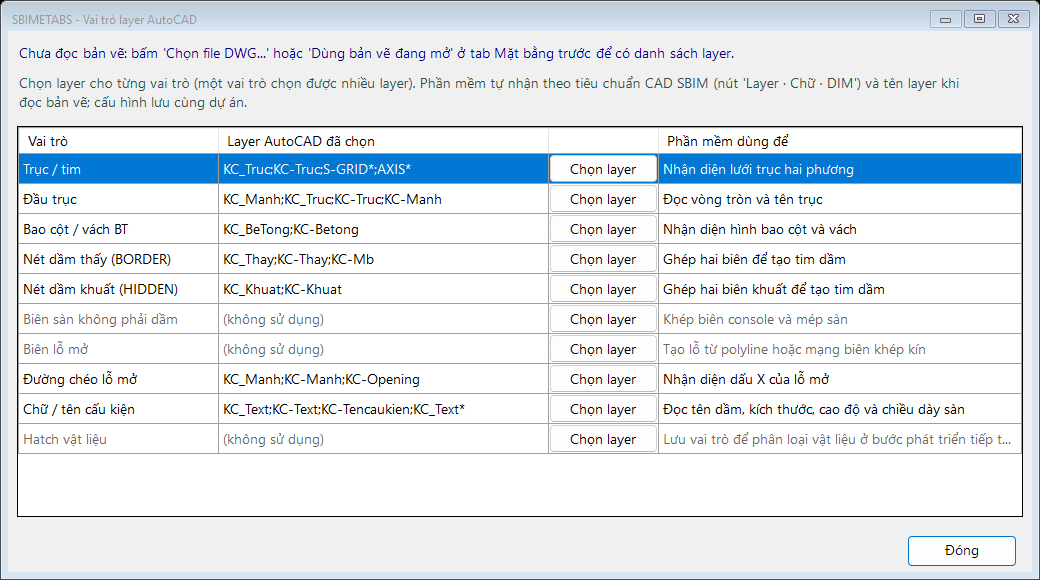
Task: Click layer cell 'KC_Thay;KC-Thay;KC-Mb'
Action: pyautogui.click(x=383, y=259)
